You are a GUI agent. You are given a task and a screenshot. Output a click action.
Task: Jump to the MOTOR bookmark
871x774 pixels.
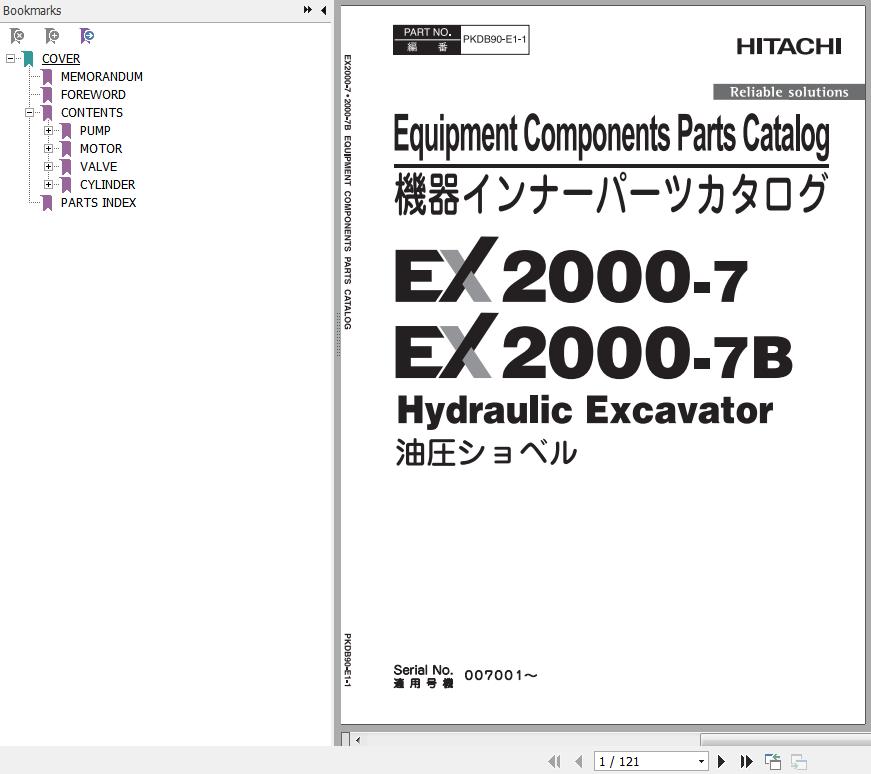101,148
